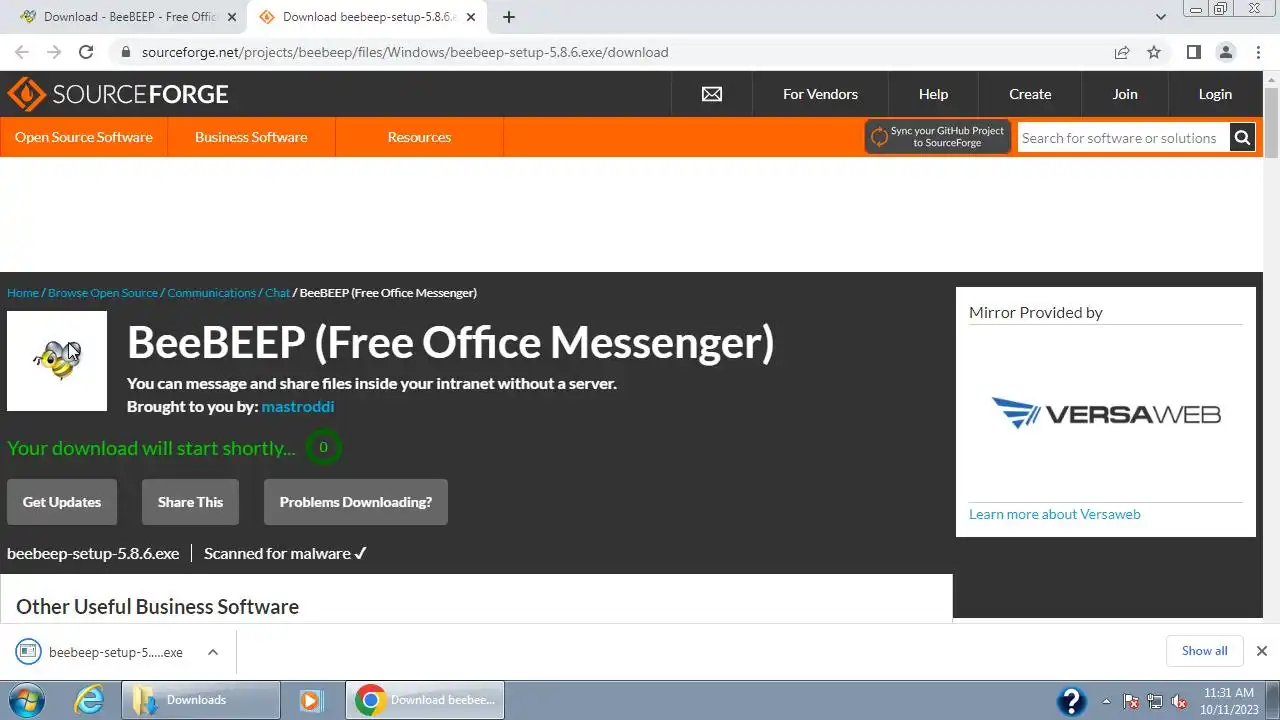Open the Open Source Software menu
The image size is (1280, 720).
(84, 137)
